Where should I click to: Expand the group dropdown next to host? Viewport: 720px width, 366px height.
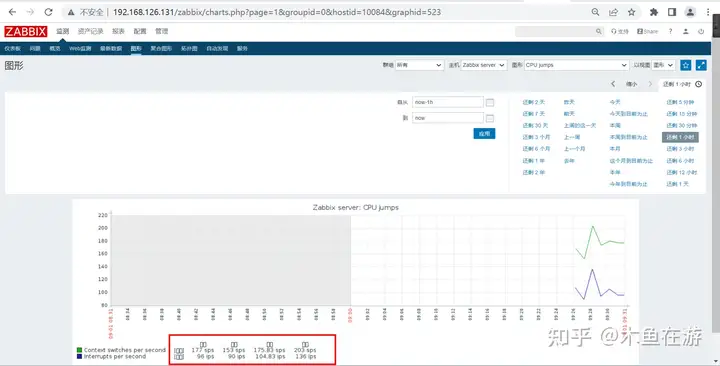pyautogui.click(x=419, y=65)
